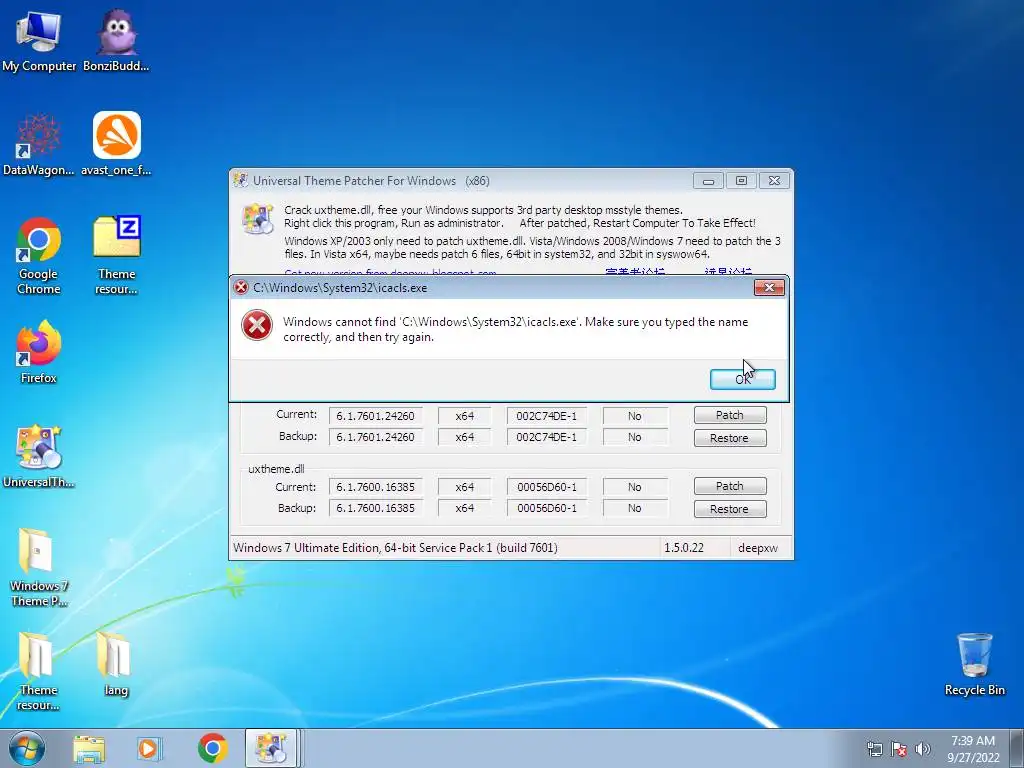1024x768 pixels.
Task: Click the Universal Theme Patcher taskbar button
Action: (271, 748)
